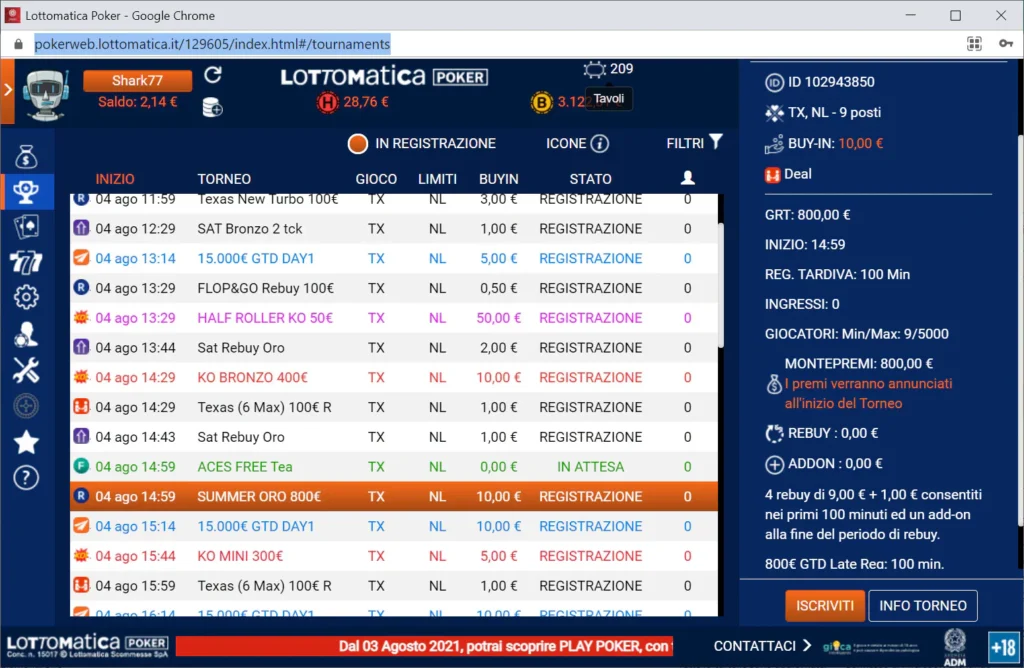Screen dimensions: 1024x668
Task: Click the +18 badge in footer
Action: click(1003, 647)
